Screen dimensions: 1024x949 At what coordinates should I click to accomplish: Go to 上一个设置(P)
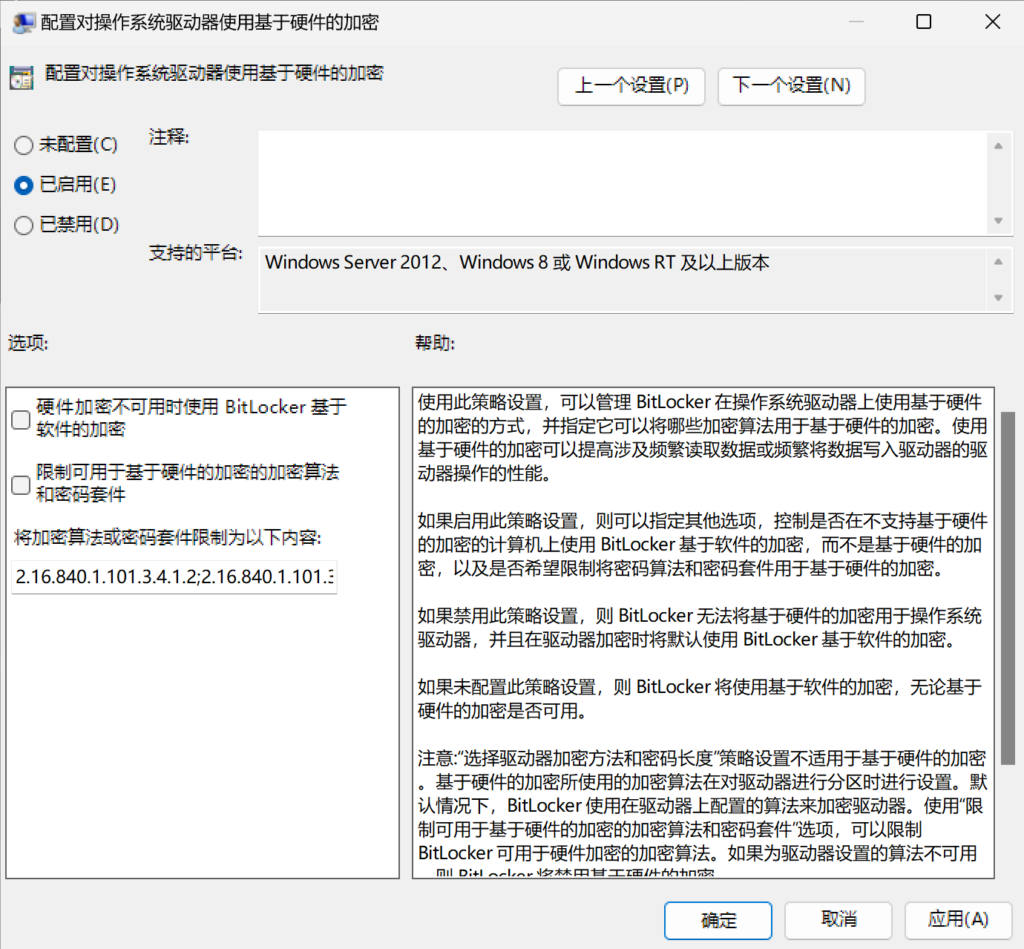point(631,86)
